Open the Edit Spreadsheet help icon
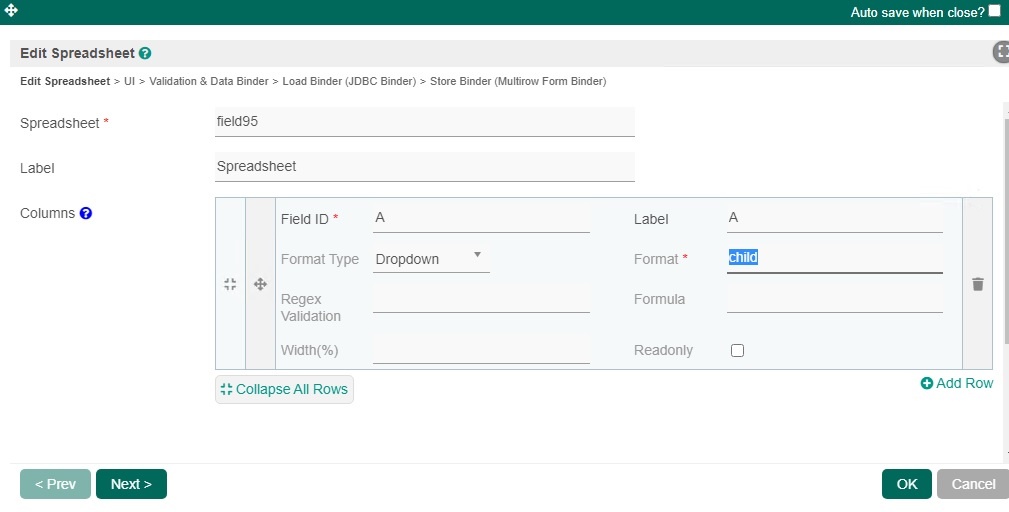This screenshot has height=512, width=1009. [x=145, y=54]
